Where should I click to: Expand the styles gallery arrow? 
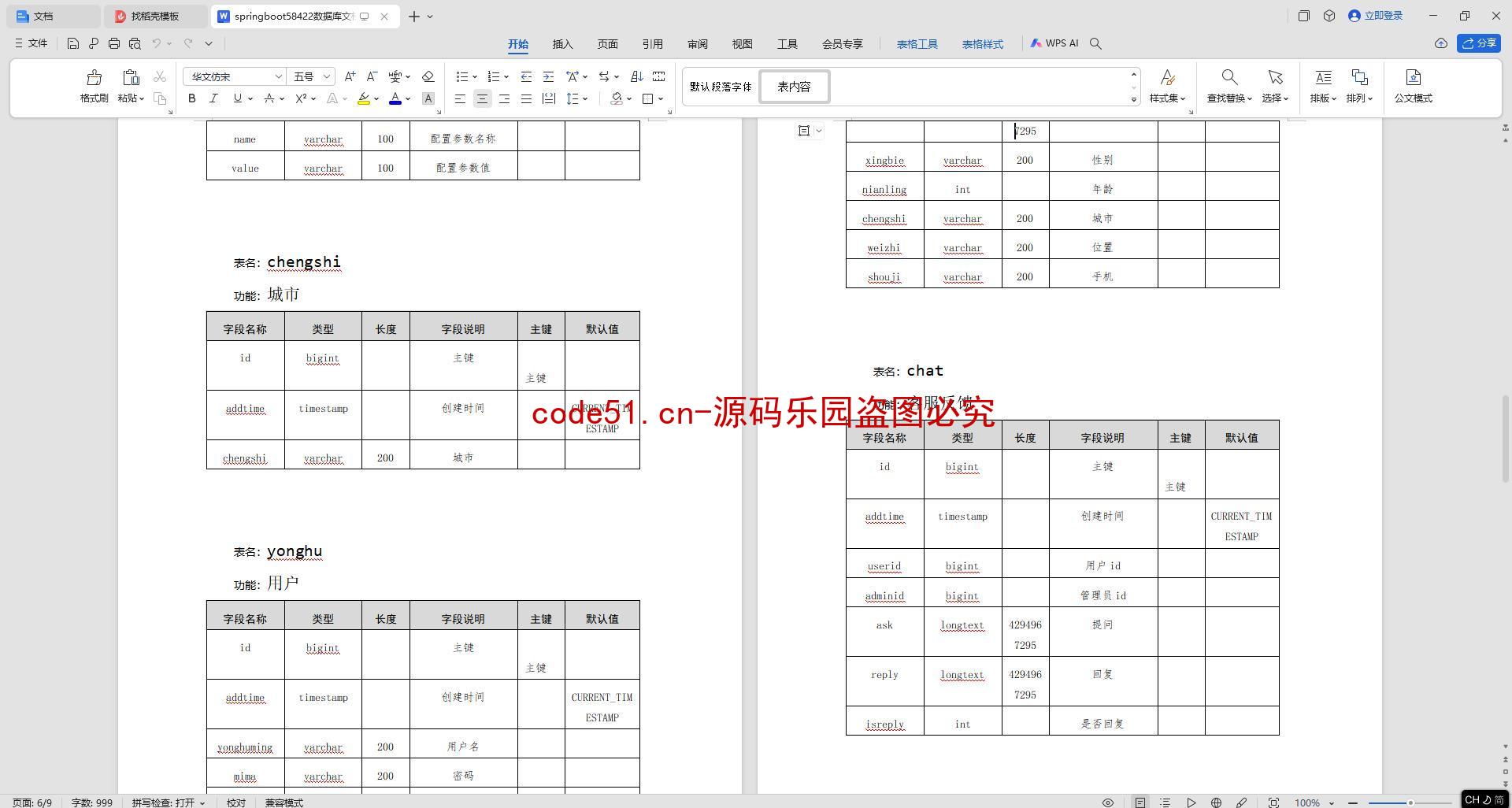(x=1134, y=99)
